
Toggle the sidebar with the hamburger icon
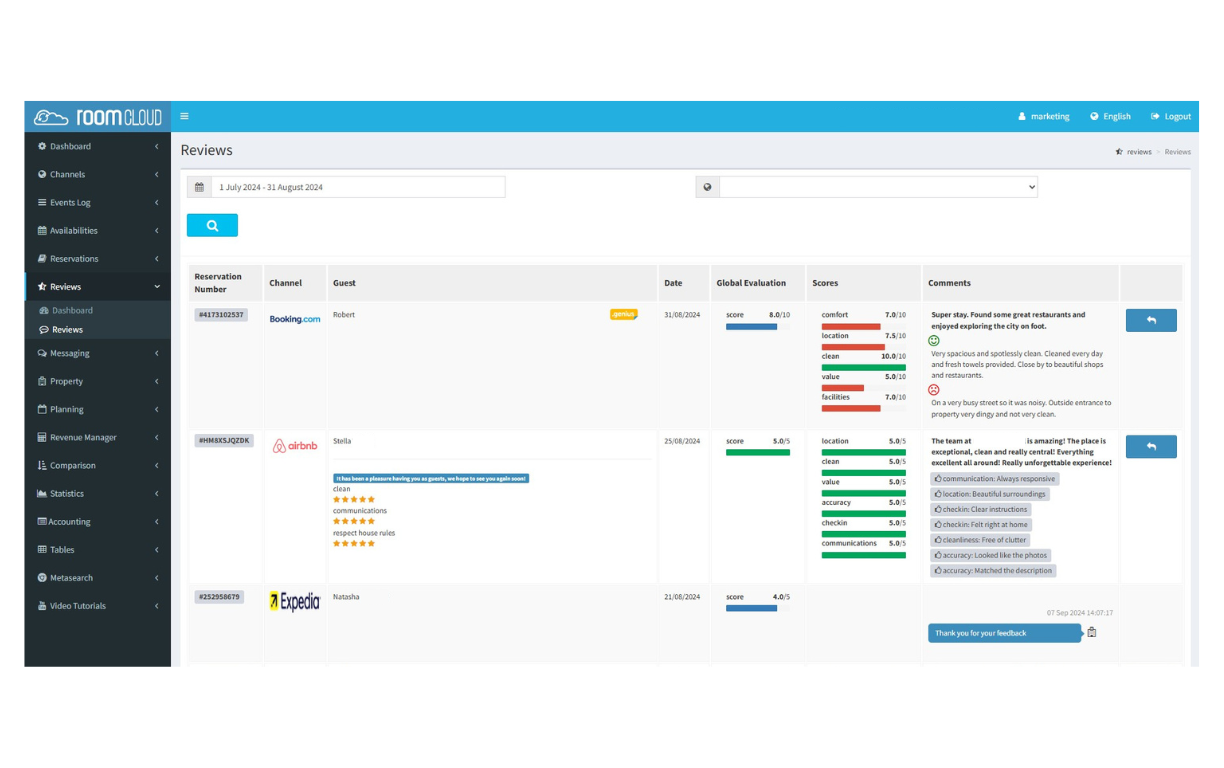click(x=184, y=116)
